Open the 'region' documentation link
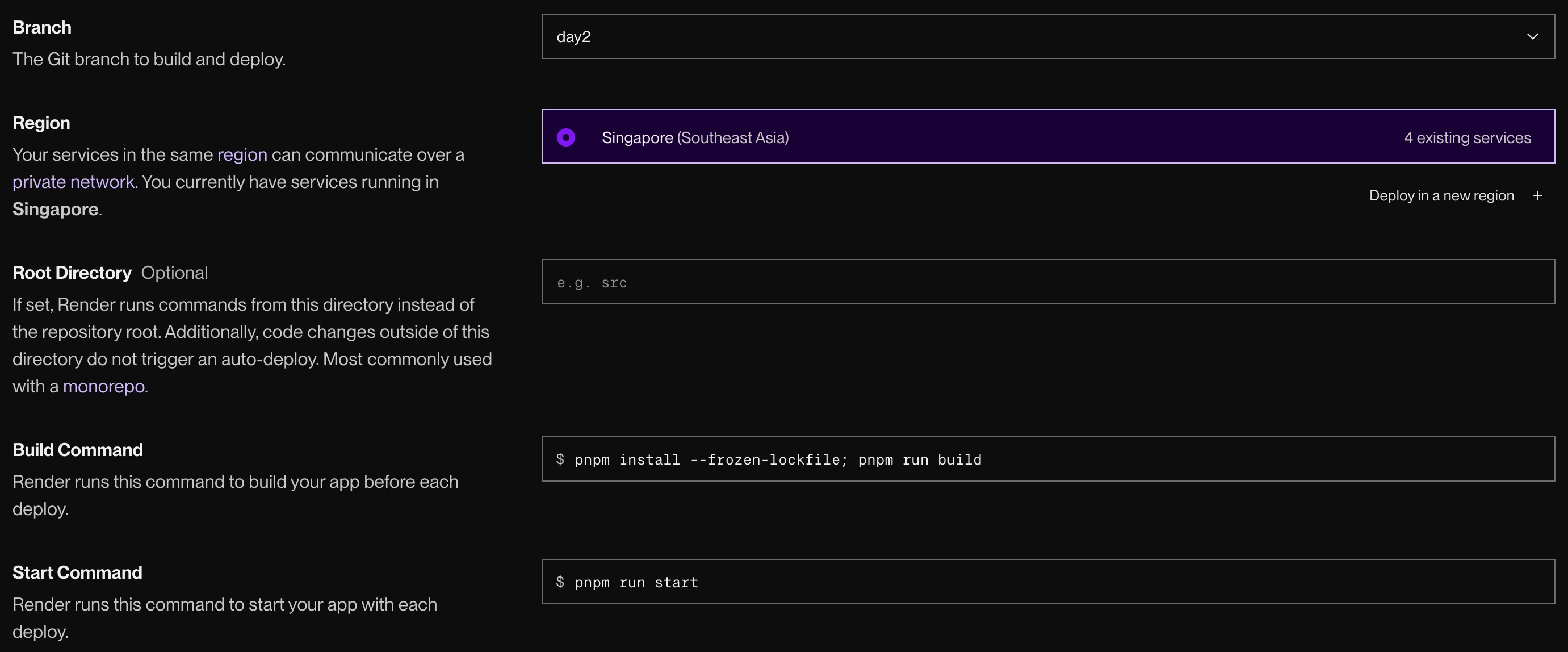Screen dimensions: 1568x652 click(x=242, y=154)
